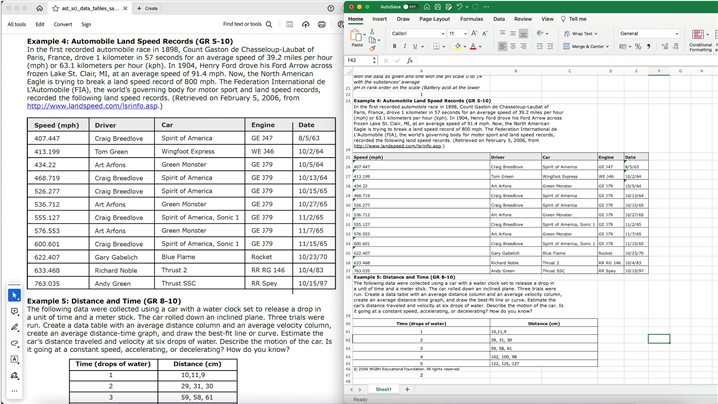Switch to the Page Layout ribbon tab

(433, 18)
